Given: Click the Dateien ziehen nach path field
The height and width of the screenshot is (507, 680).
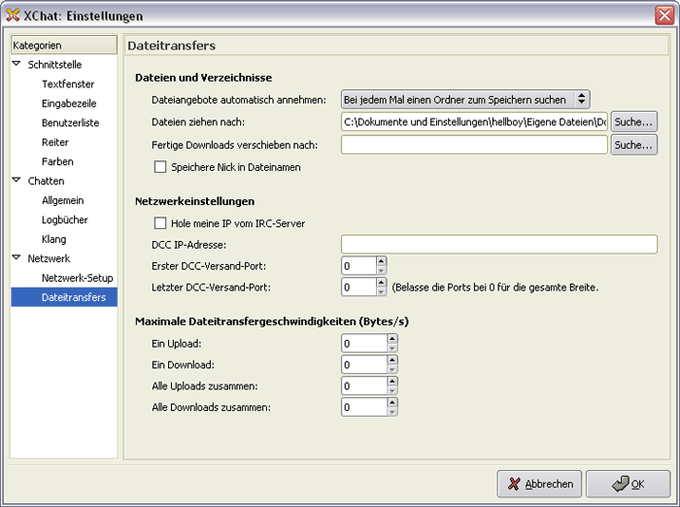Looking at the screenshot, I should 474,122.
